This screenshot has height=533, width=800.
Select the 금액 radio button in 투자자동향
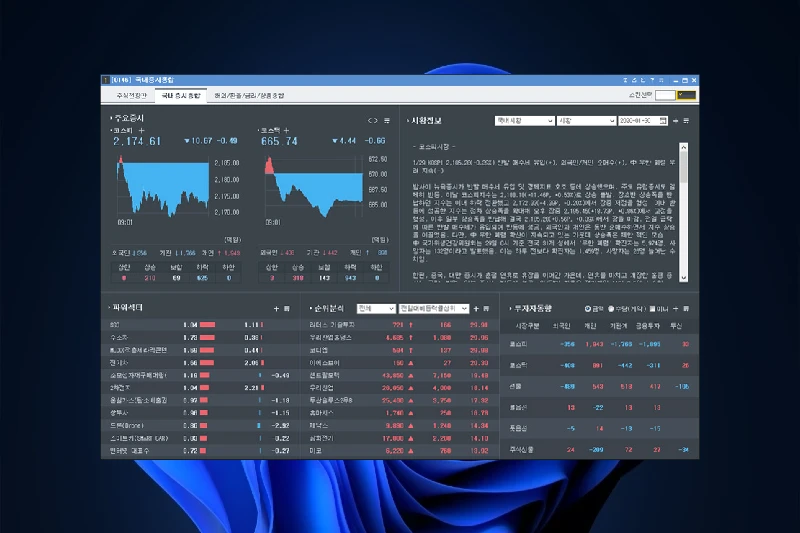(x=586, y=309)
